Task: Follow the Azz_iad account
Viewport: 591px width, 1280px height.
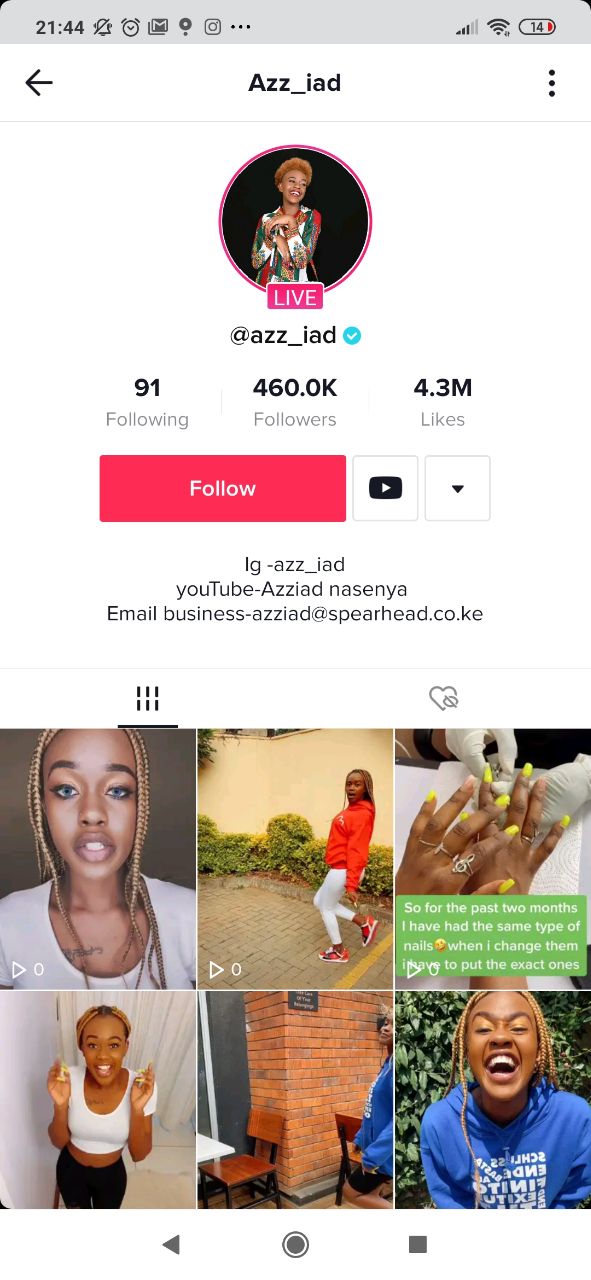Action: tap(223, 488)
